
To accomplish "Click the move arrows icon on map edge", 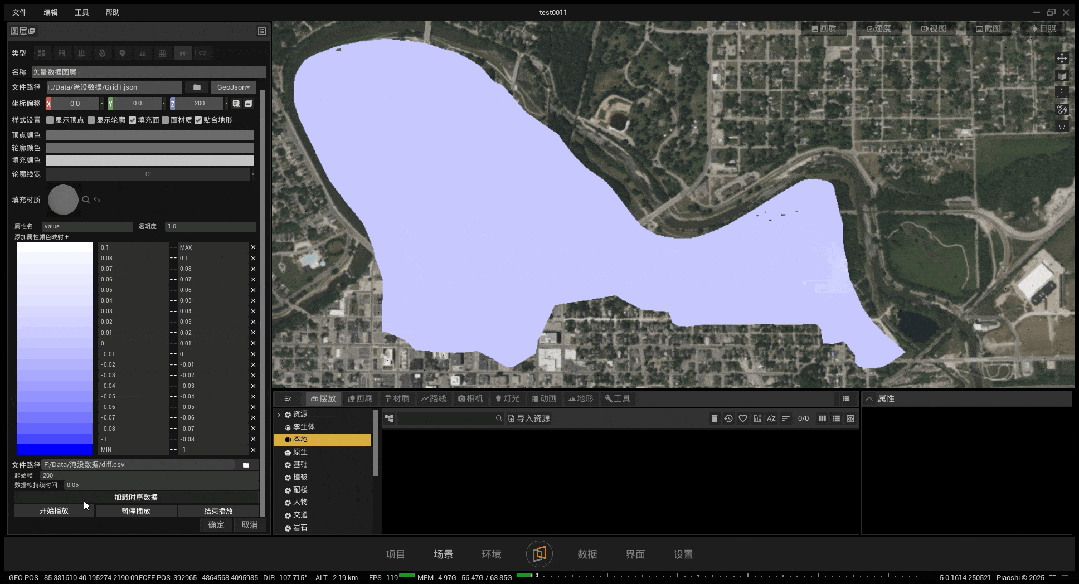I will tap(1062, 58).
